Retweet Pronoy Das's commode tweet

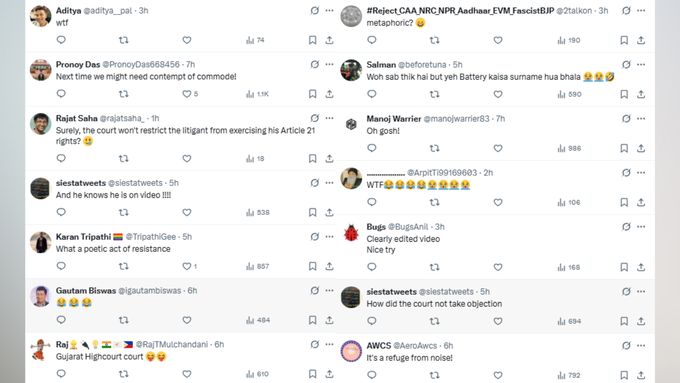pos(124,94)
